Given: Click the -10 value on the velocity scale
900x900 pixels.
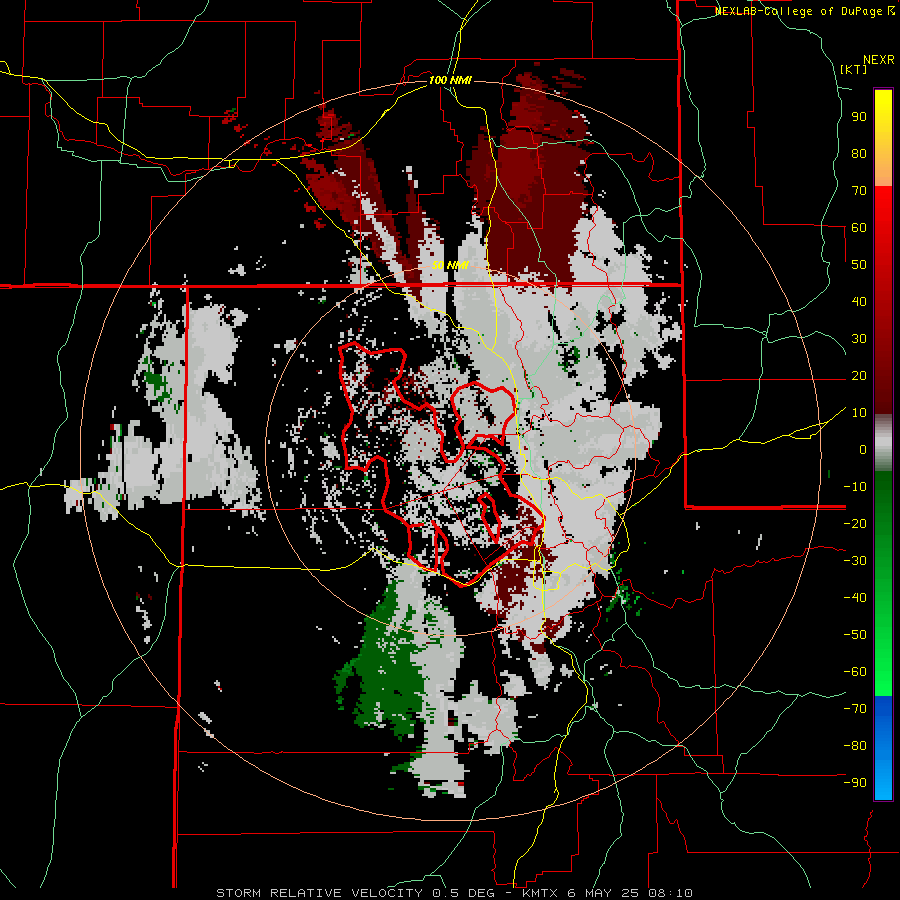Looking at the screenshot, I should coord(855,487).
